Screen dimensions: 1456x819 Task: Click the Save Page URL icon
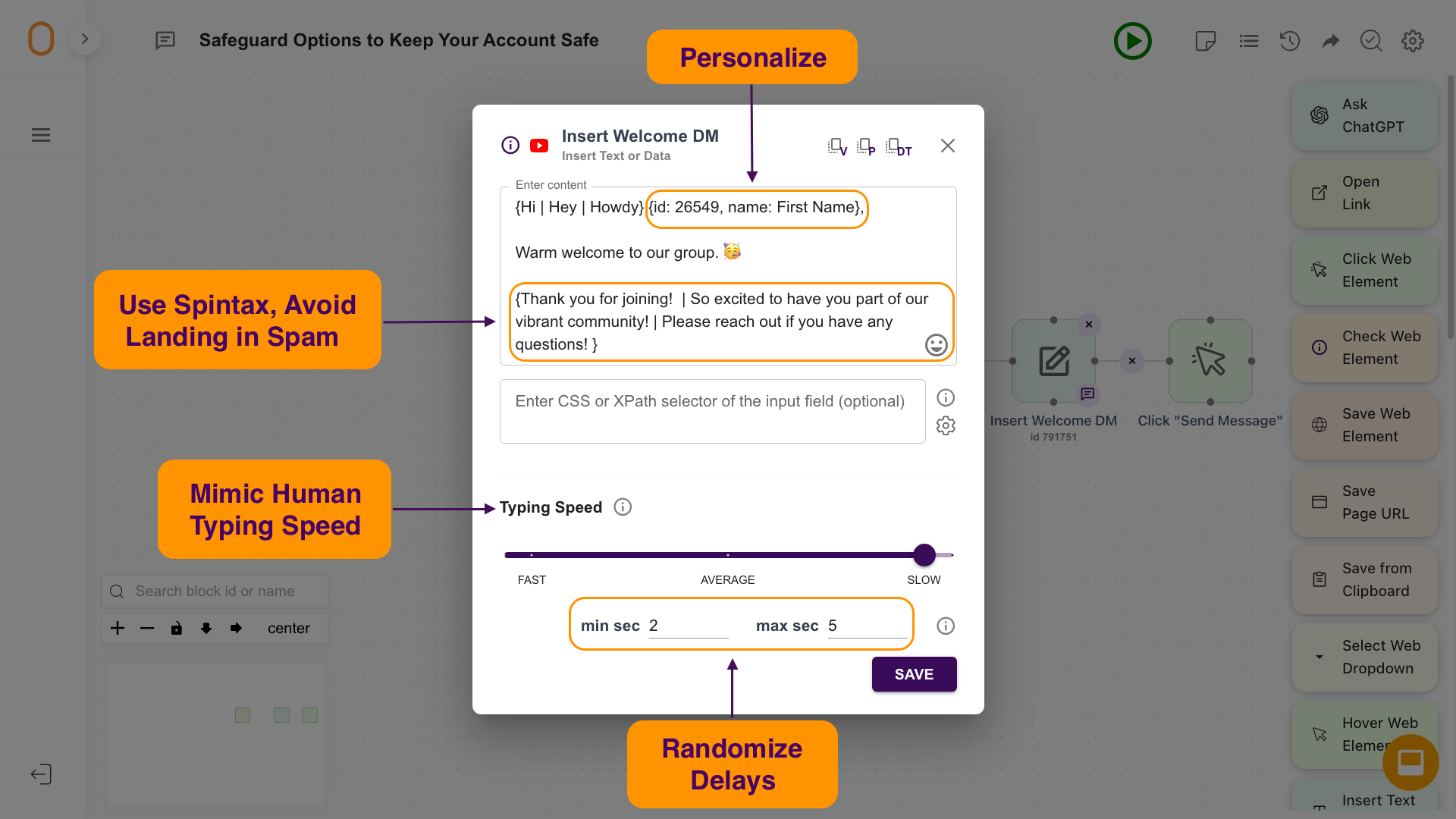coord(1320,502)
